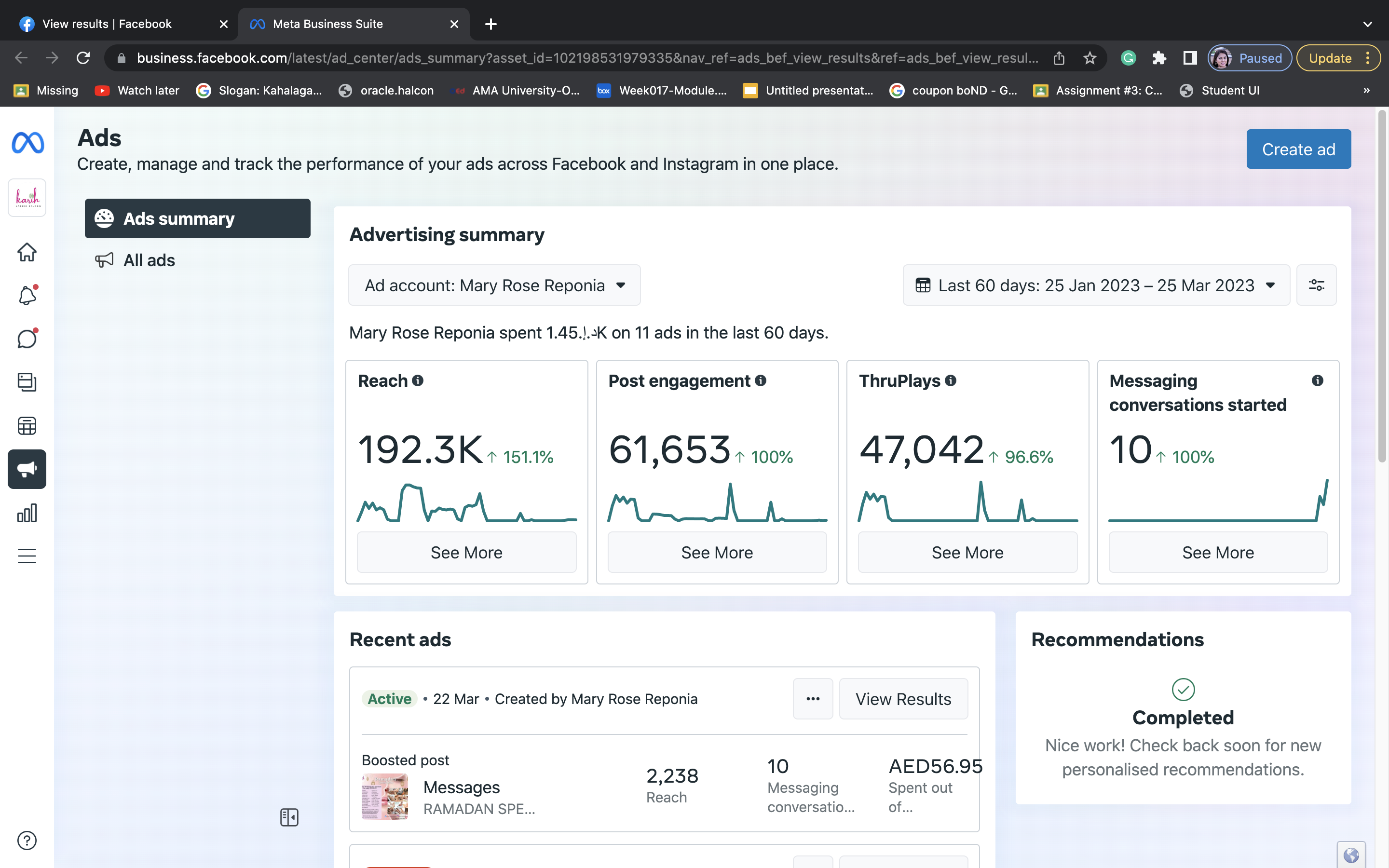Open the Karih business page avatar

27,198
